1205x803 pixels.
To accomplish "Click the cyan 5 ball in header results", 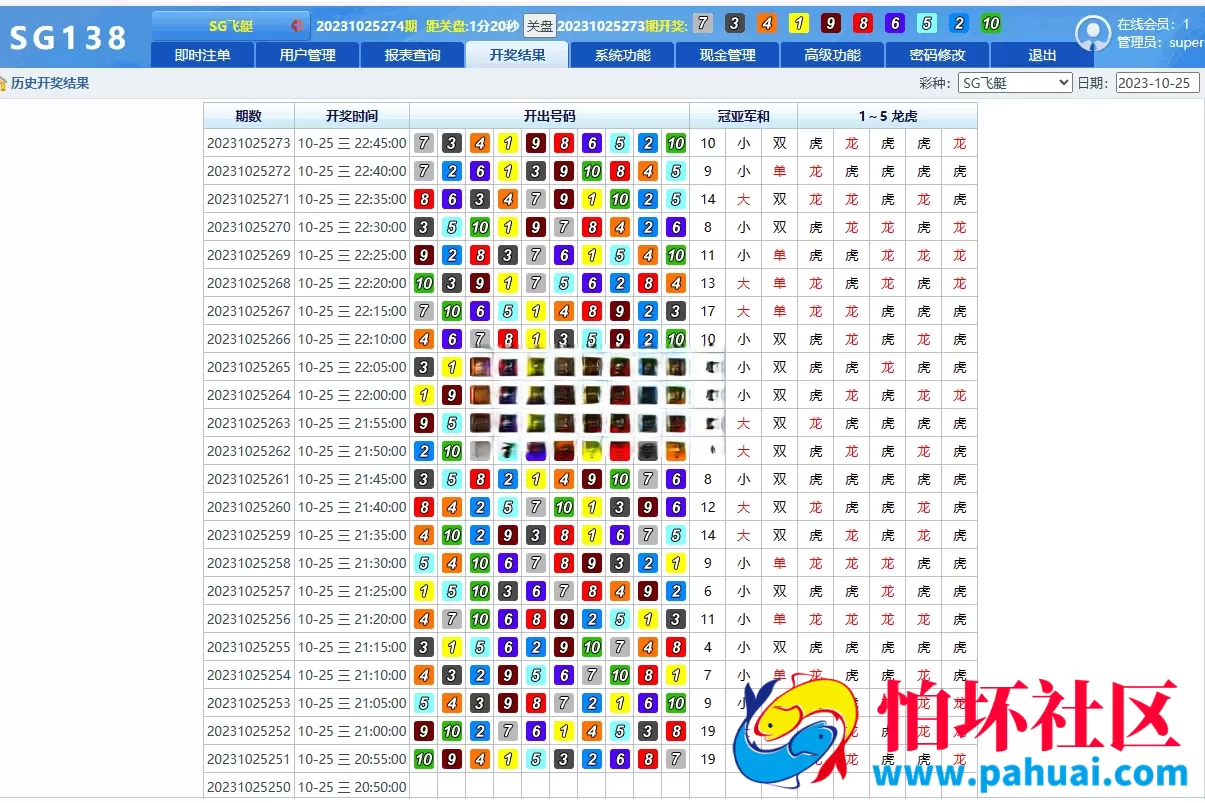I will pyautogui.click(x=927, y=24).
